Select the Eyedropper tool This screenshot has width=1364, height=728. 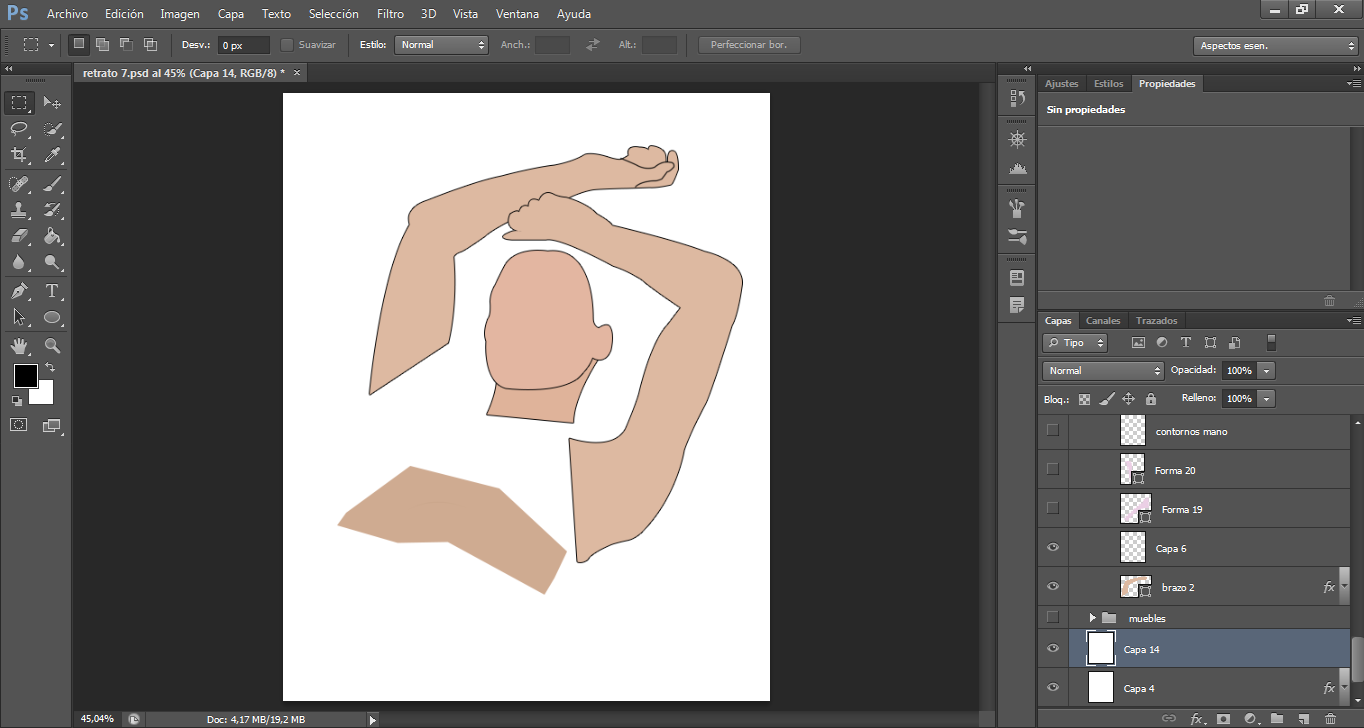coord(53,155)
